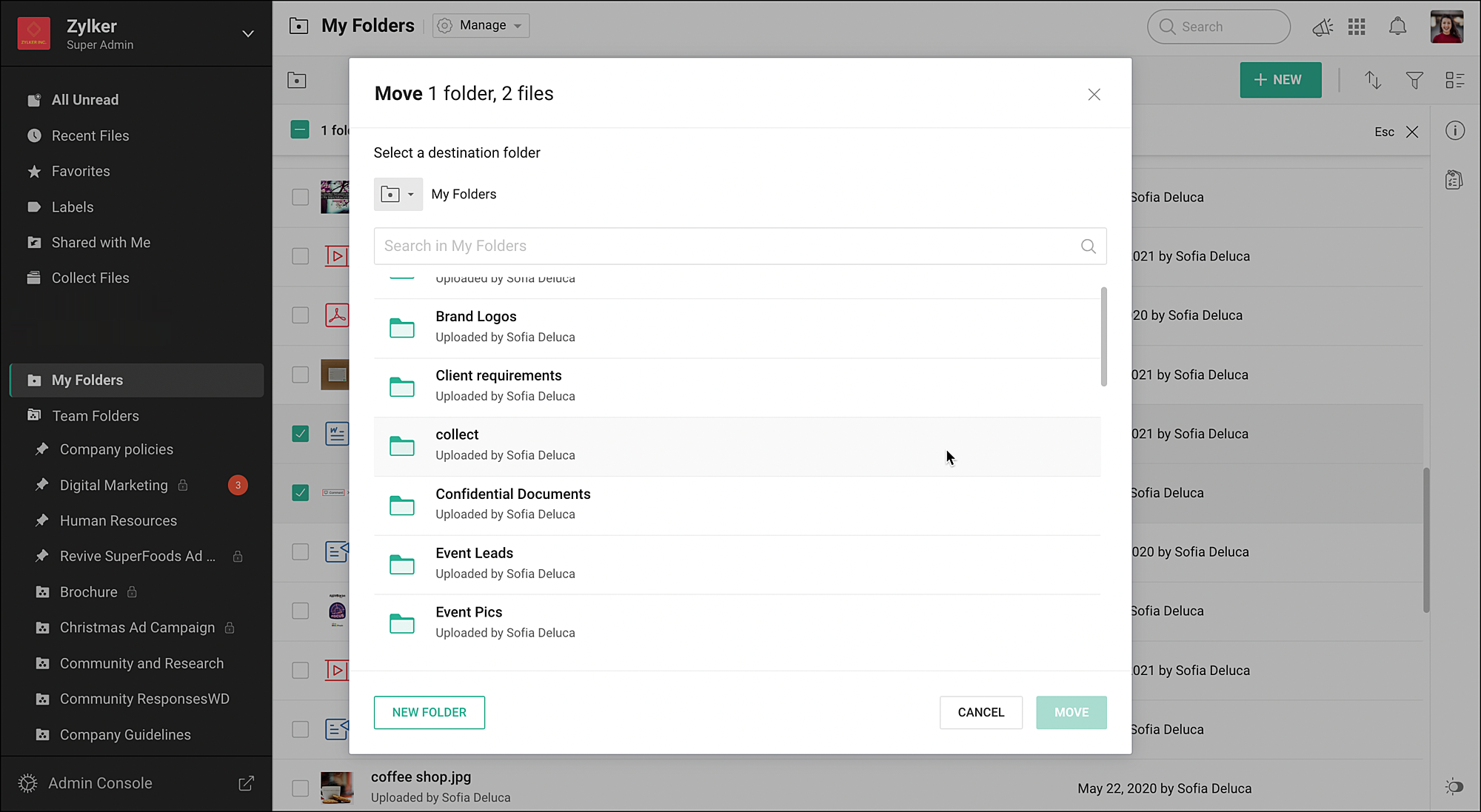This screenshot has height=812, width=1481.
Task: Click CANCEL in the move dialog
Action: (980, 712)
